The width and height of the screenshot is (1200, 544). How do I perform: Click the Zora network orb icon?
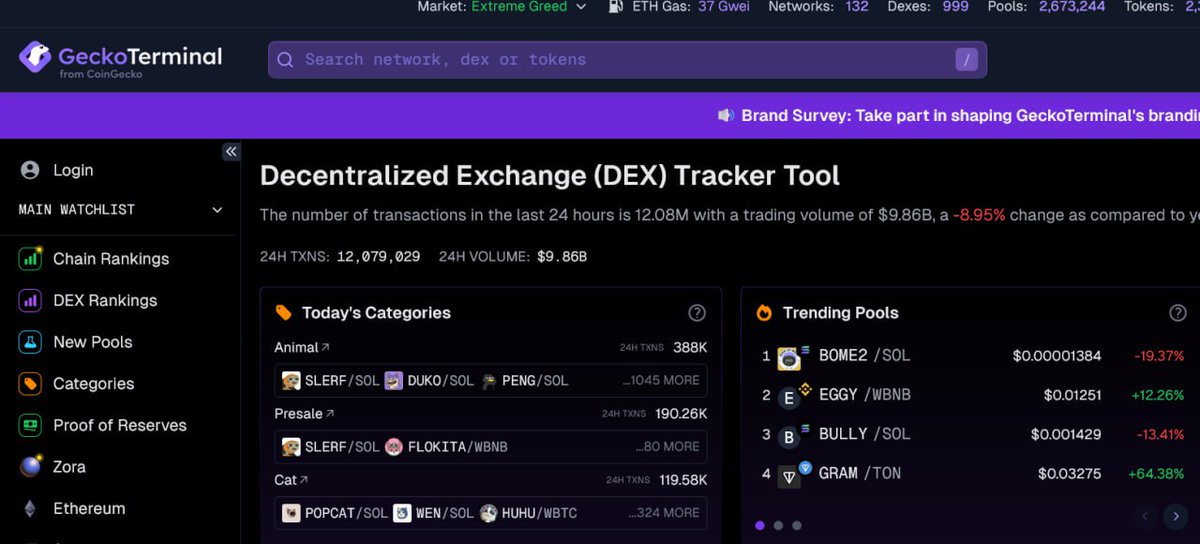click(31, 467)
